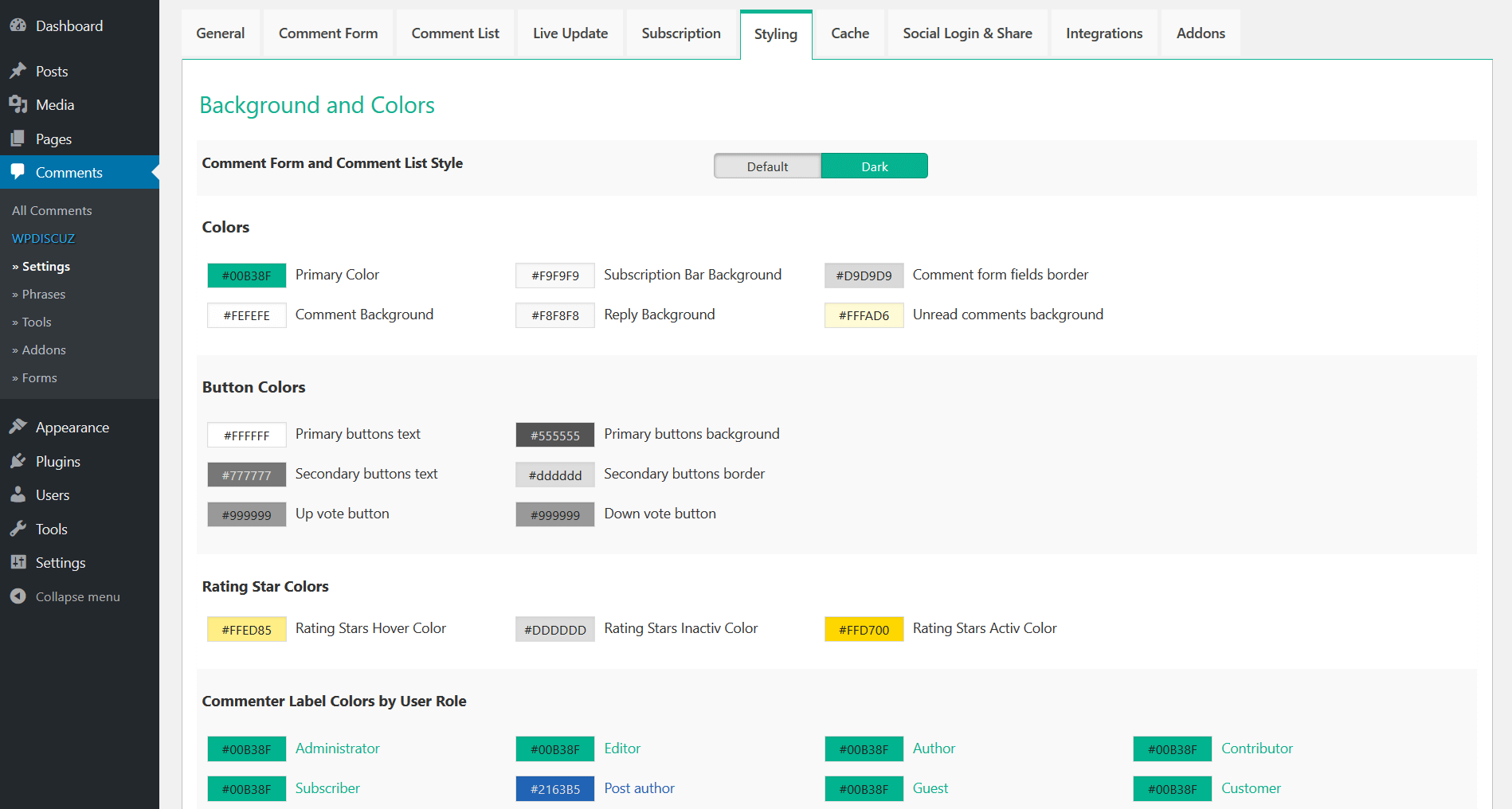The image size is (1512, 809).
Task: Click the Appearance paintbrush icon
Action: click(x=18, y=427)
